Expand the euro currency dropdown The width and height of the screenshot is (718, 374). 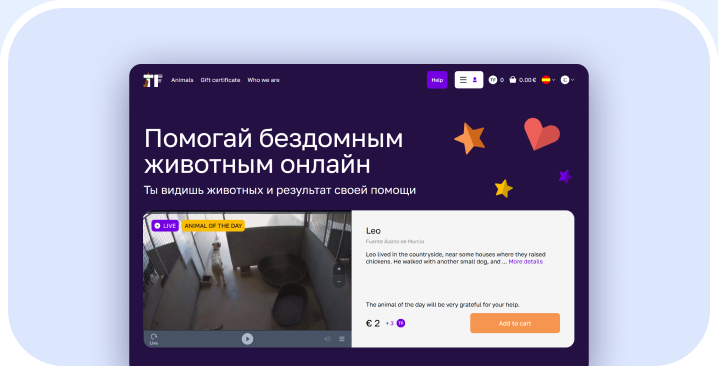click(567, 80)
